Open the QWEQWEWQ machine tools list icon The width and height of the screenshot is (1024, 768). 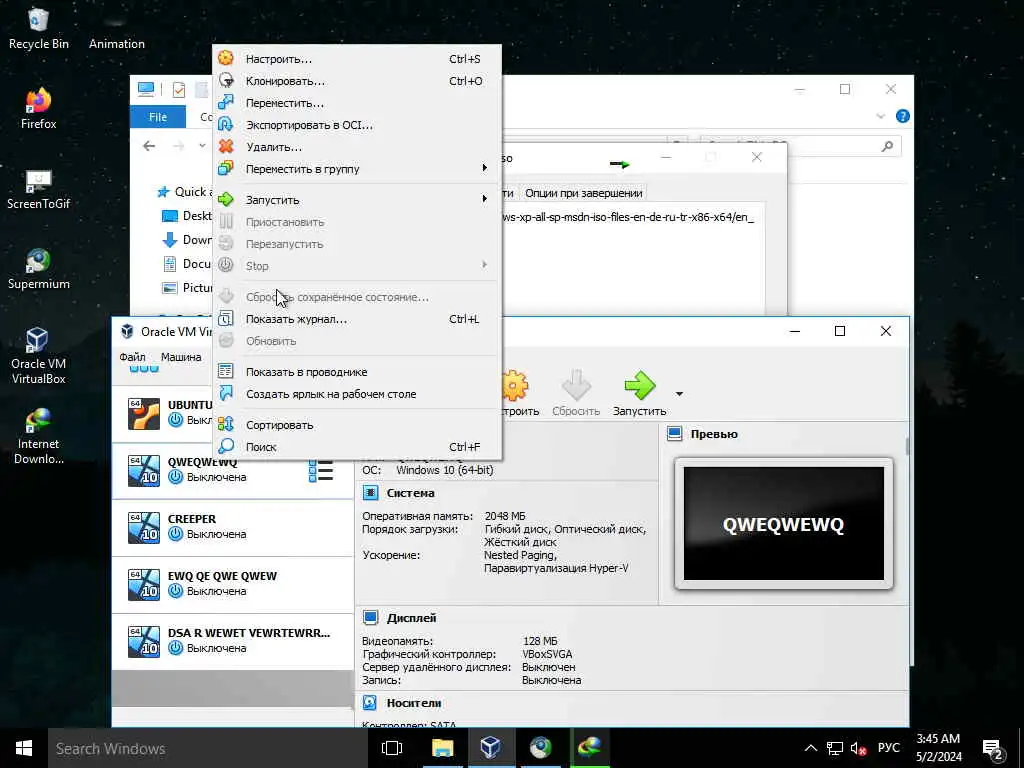321,470
